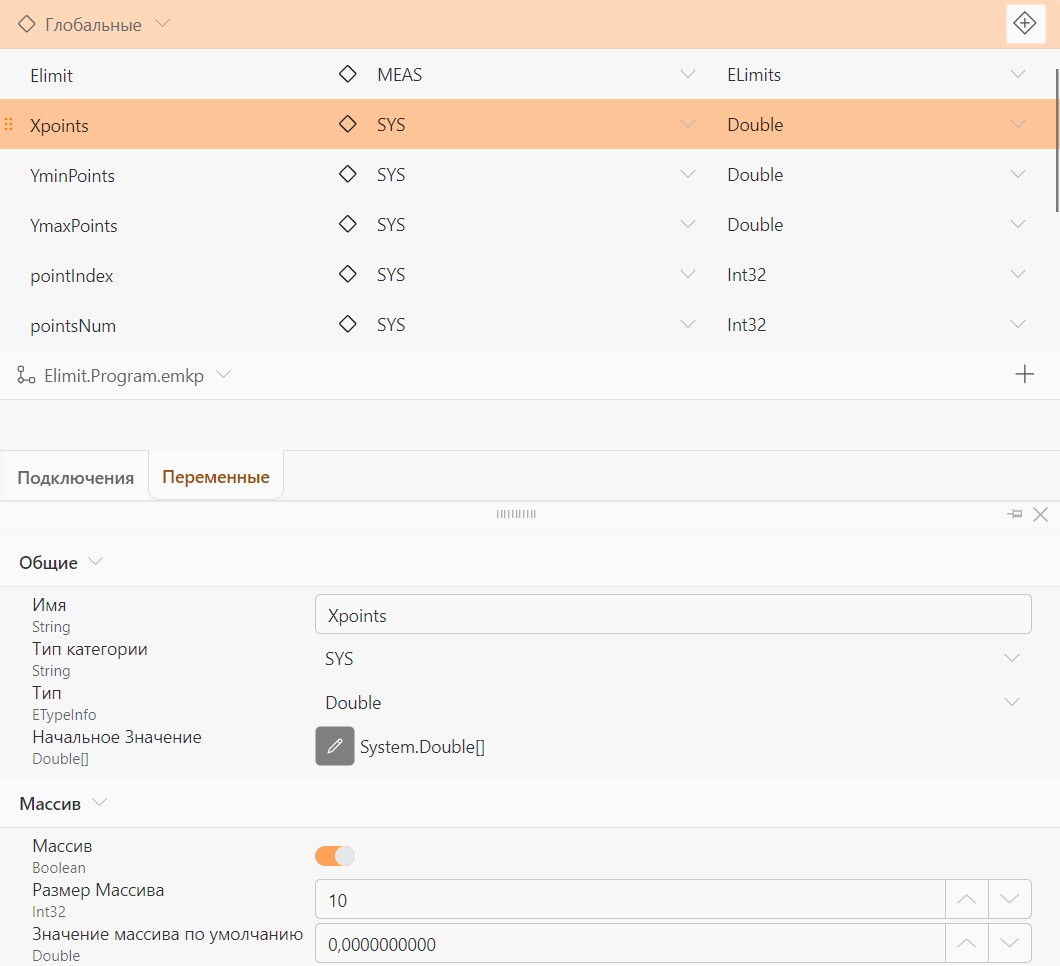Collapse the Общие section

pos(95,561)
